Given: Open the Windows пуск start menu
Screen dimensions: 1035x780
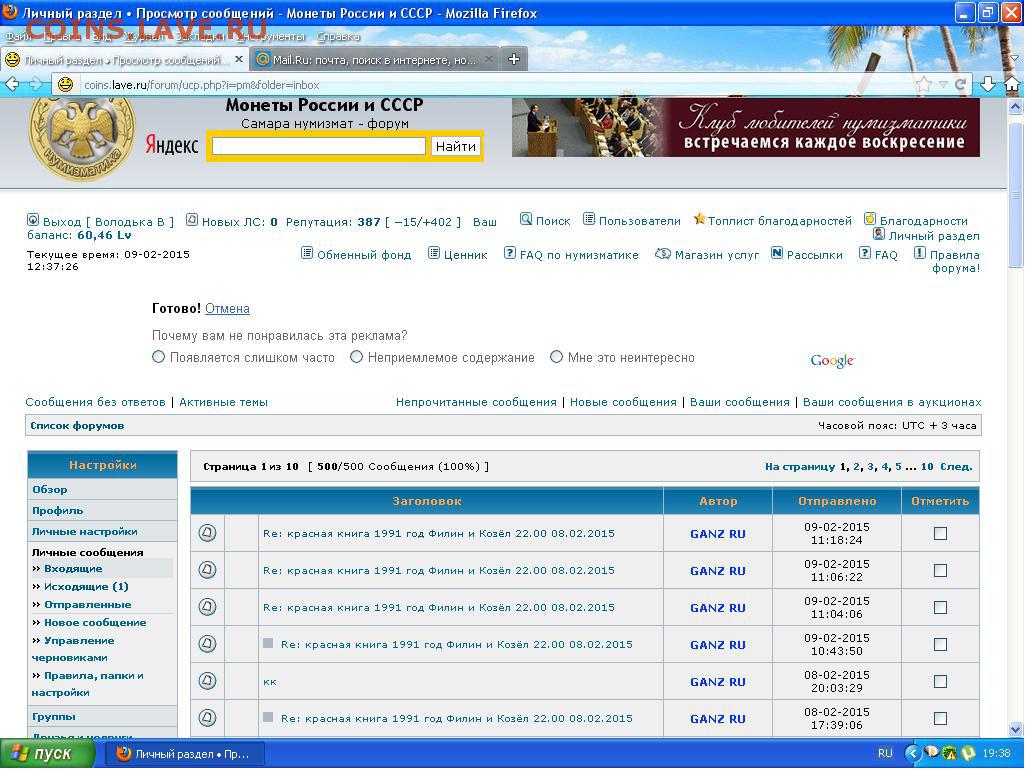Looking at the screenshot, I should (48, 753).
